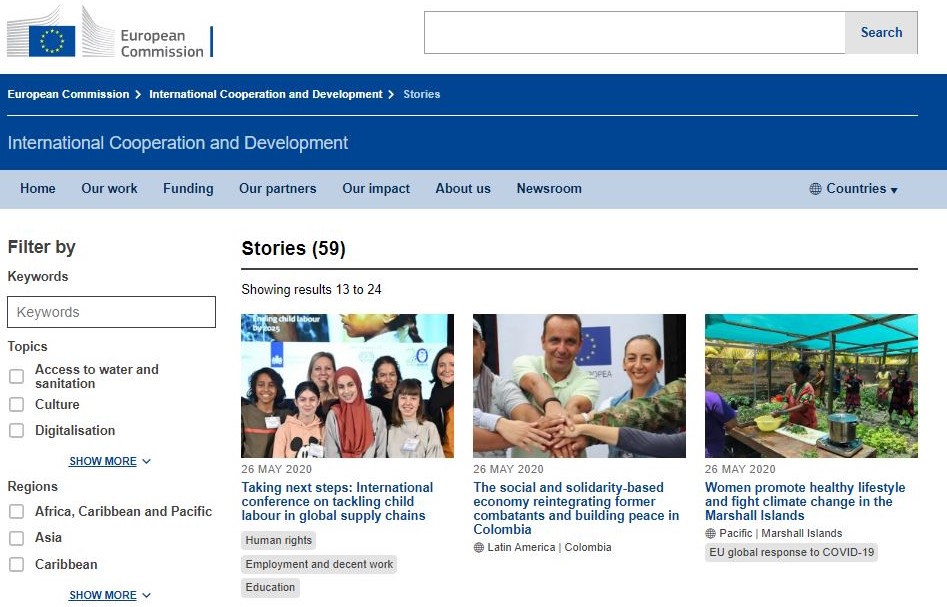This screenshot has height=607, width=947.
Task: Open the child labour conference story title
Action: (337, 501)
